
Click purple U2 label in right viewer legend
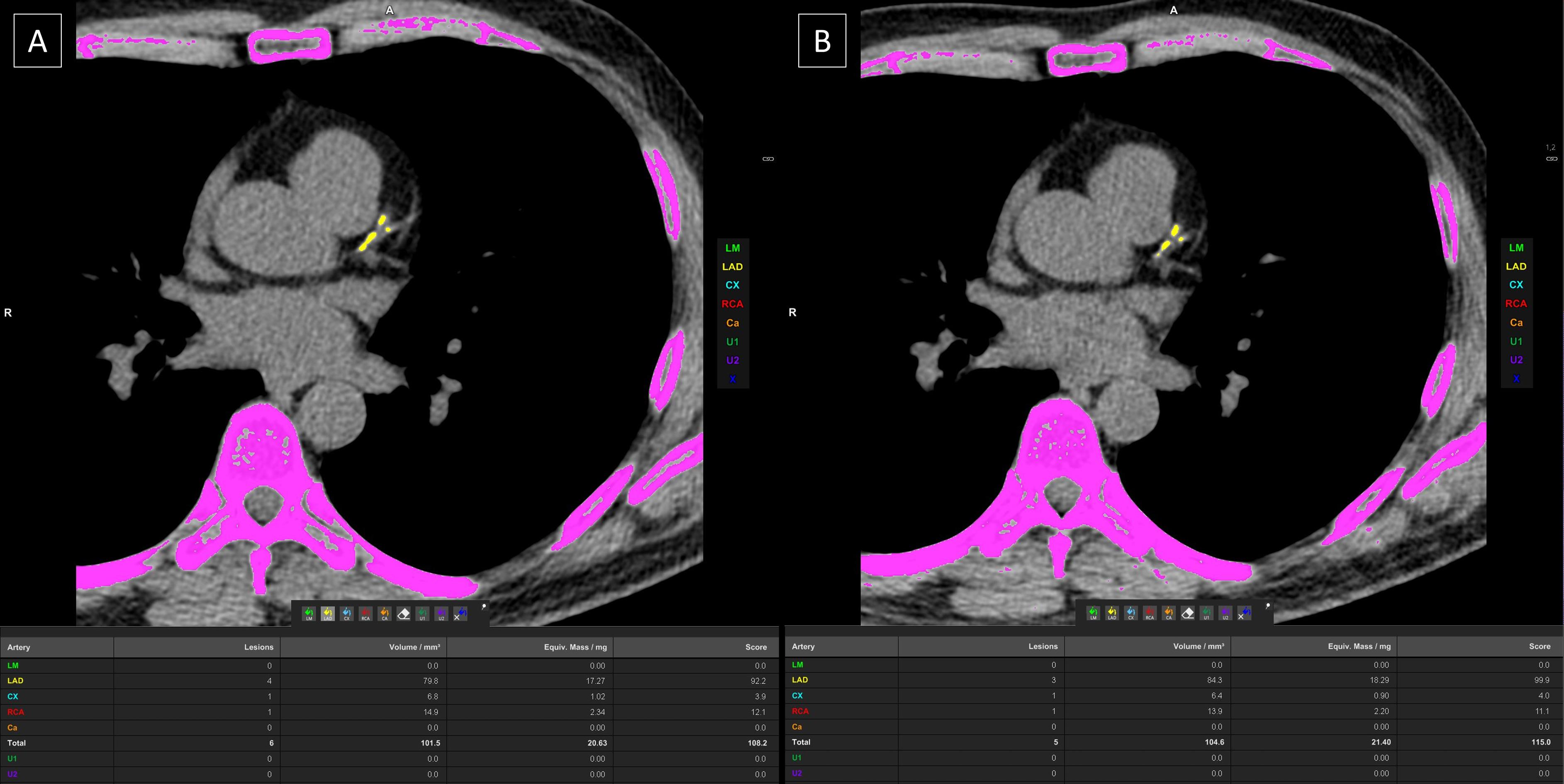point(1517,360)
